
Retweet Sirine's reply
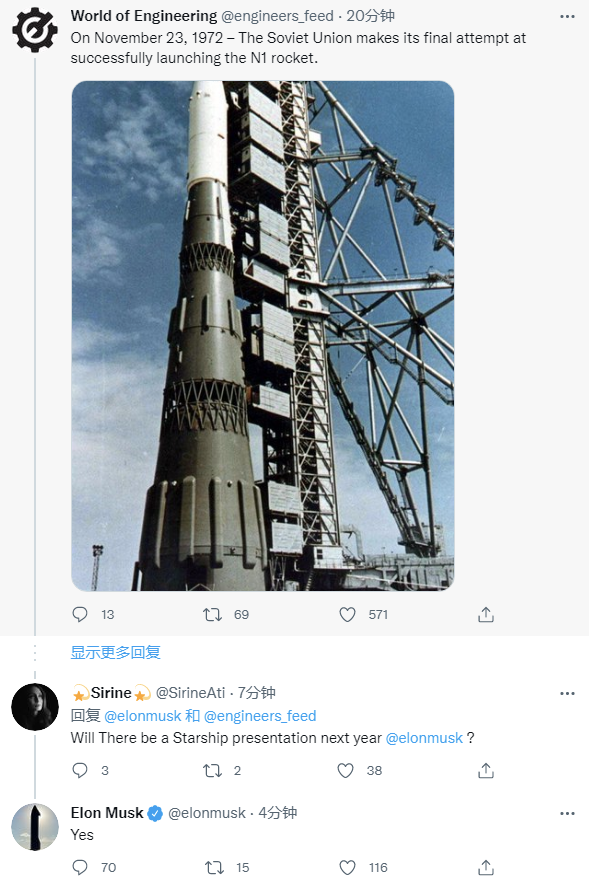[213, 770]
